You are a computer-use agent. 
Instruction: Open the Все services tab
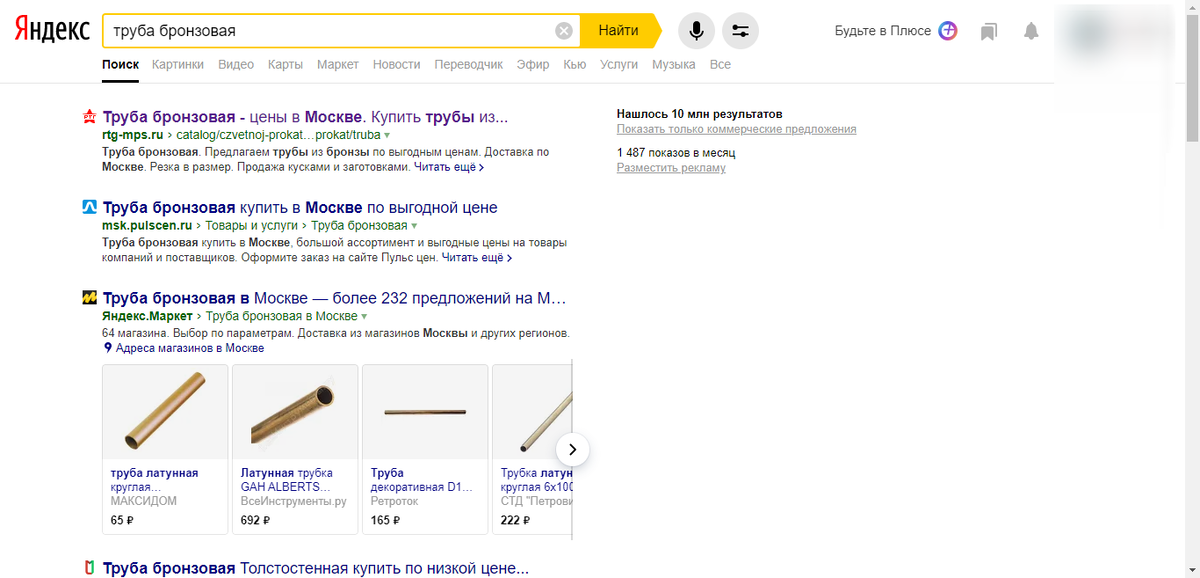coord(720,64)
